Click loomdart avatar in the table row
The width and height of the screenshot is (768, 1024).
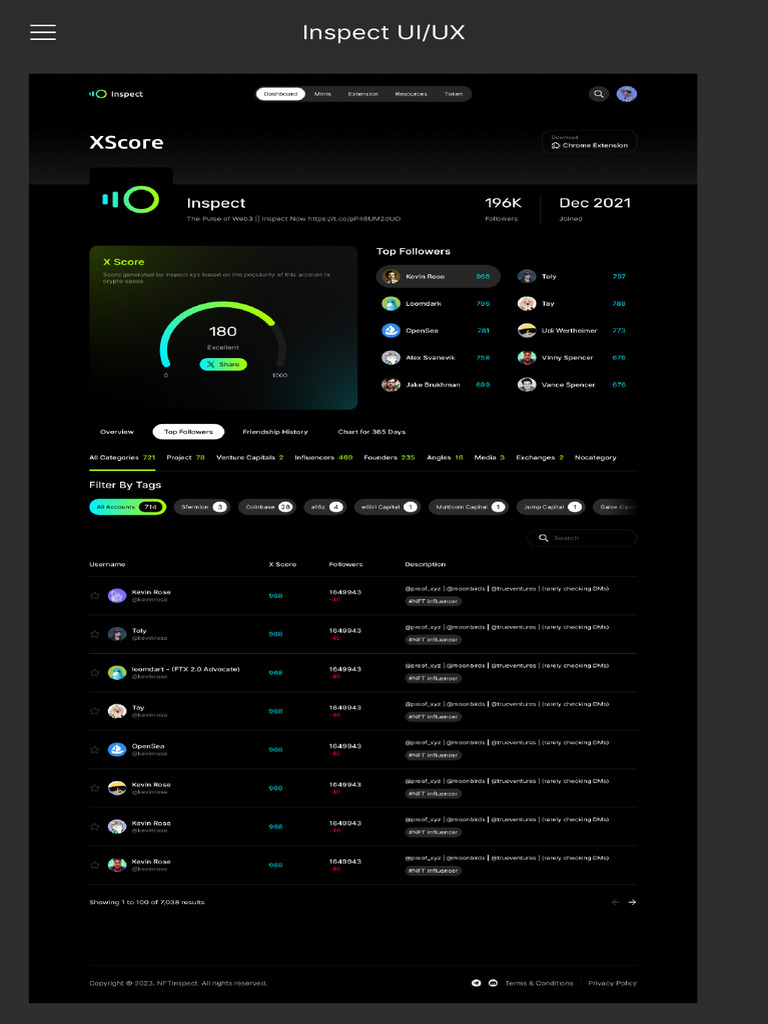(x=117, y=673)
